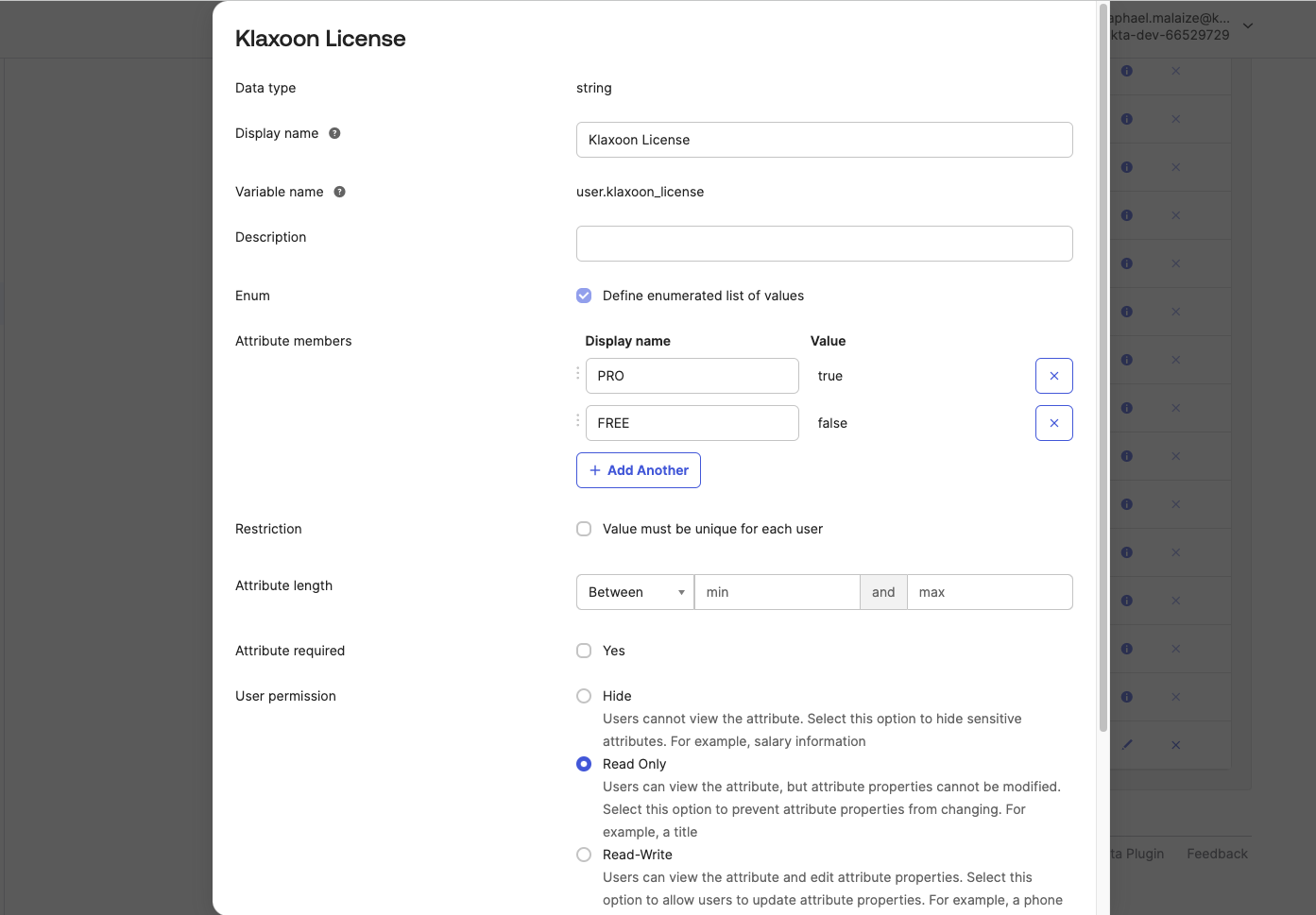The width and height of the screenshot is (1316, 915).
Task: Click pencil edit icon in background list
Action: [1127, 745]
